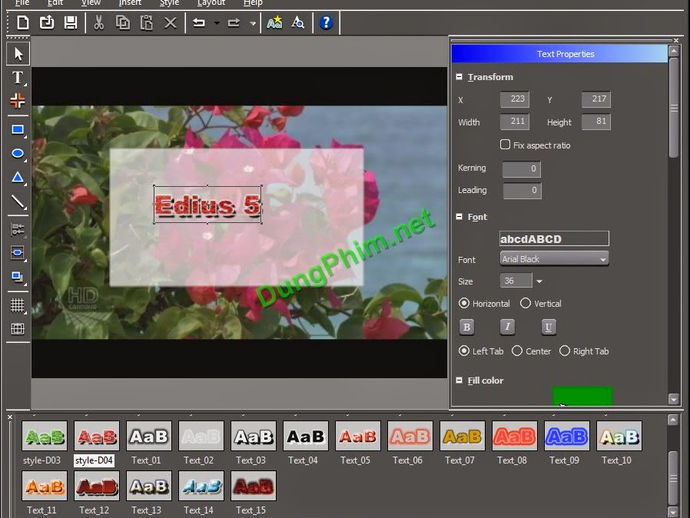Apply the Text_01 style thumbnail
The width and height of the screenshot is (690, 518).
coord(149,436)
